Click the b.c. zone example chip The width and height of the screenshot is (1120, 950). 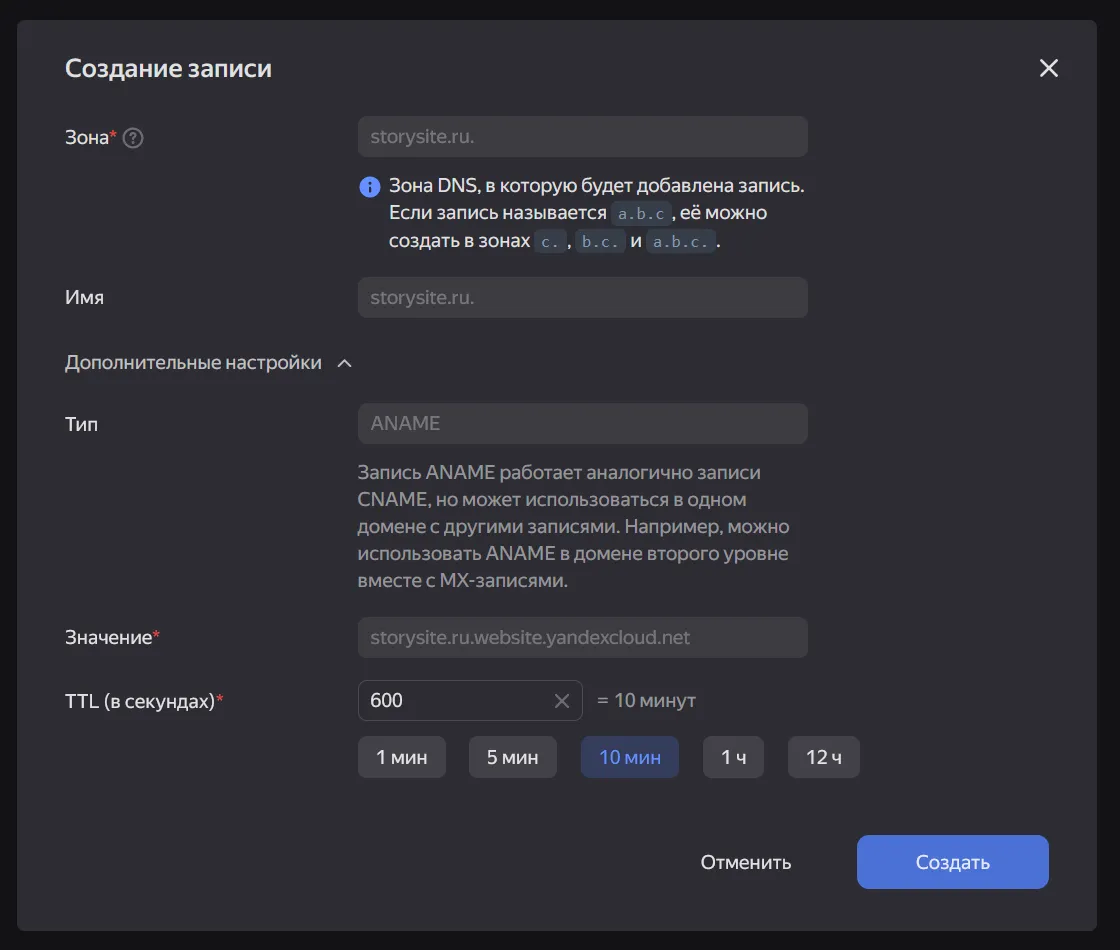pos(601,242)
